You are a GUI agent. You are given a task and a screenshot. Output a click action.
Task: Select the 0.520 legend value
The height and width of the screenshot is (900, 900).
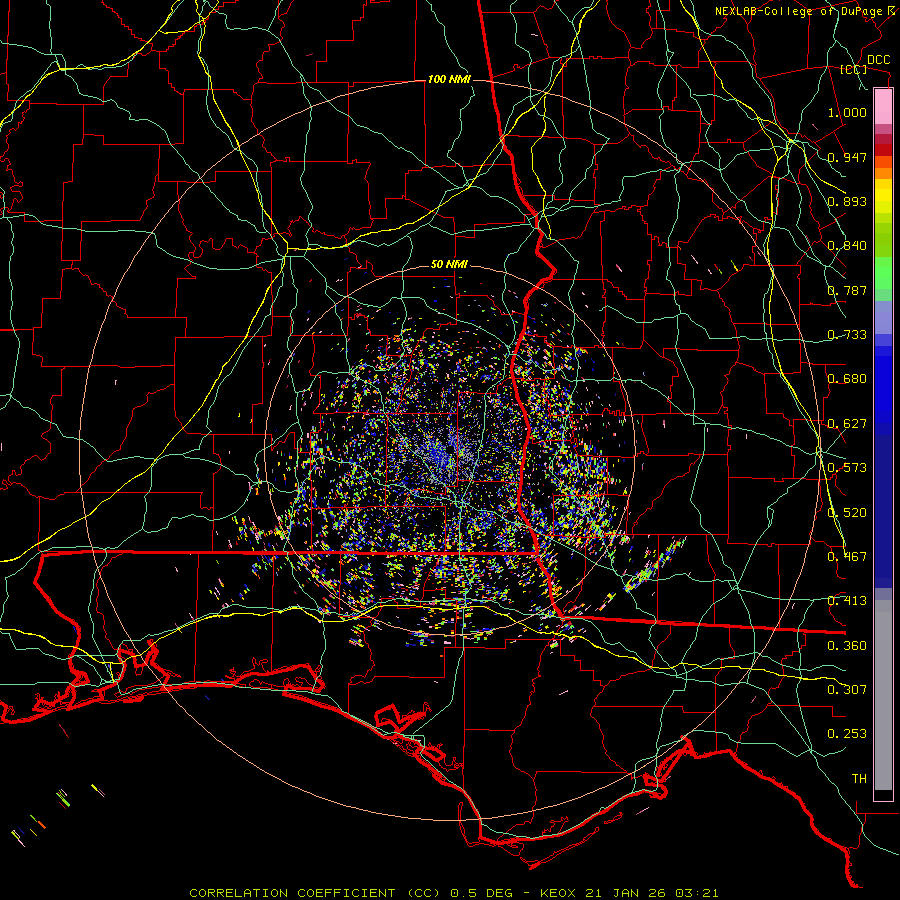(847, 513)
